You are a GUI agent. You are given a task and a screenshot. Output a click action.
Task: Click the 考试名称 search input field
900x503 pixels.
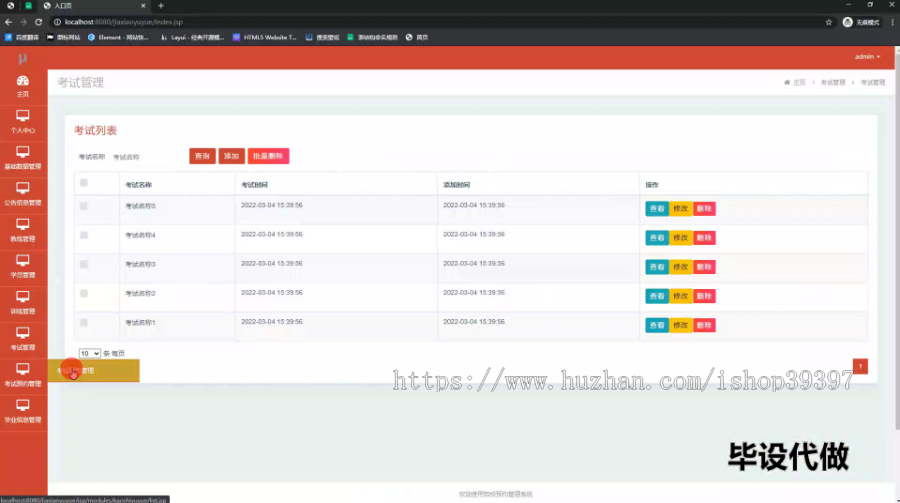[146, 157]
